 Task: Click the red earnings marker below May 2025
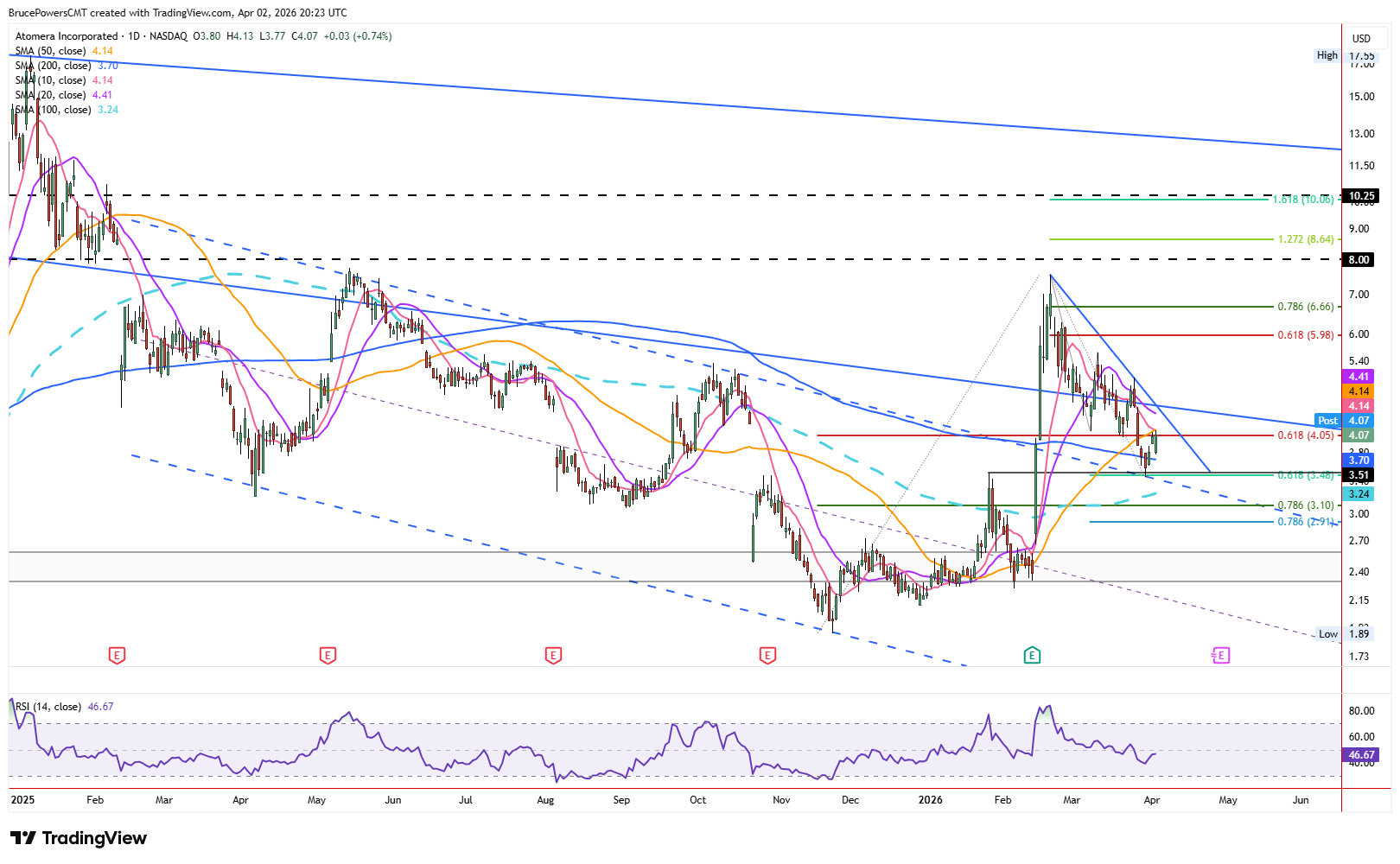tap(328, 656)
